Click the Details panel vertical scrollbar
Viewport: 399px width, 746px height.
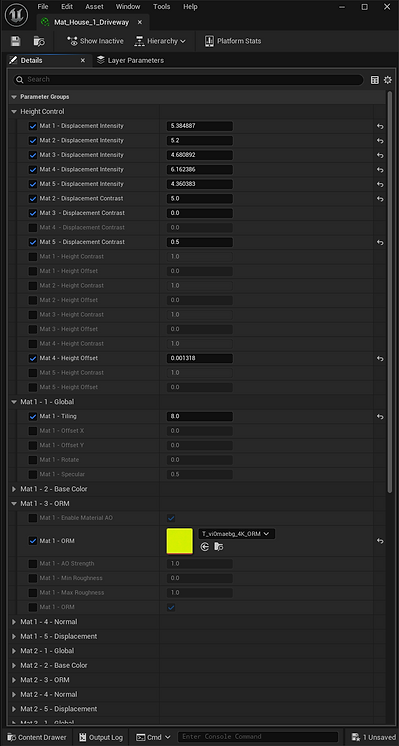(390, 293)
